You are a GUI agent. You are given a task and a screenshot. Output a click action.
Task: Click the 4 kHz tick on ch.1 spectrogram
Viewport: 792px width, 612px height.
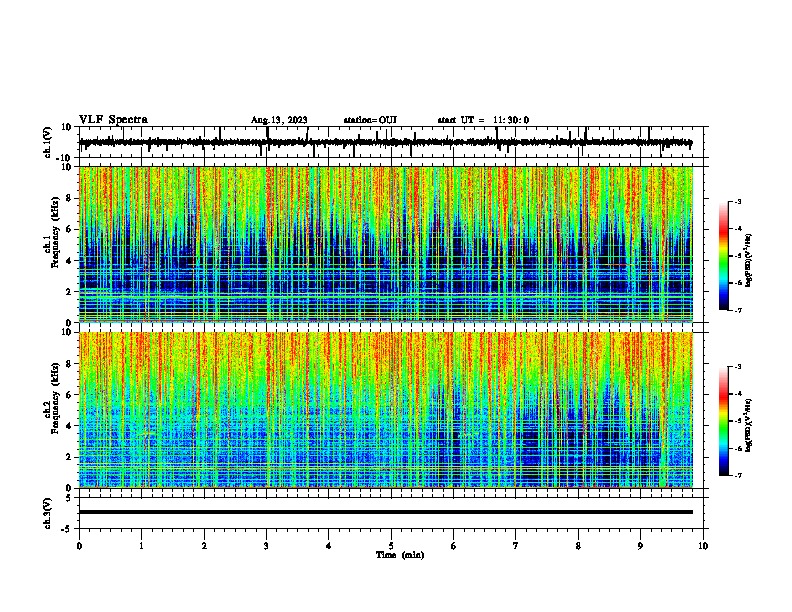pyautogui.click(x=68, y=261)
